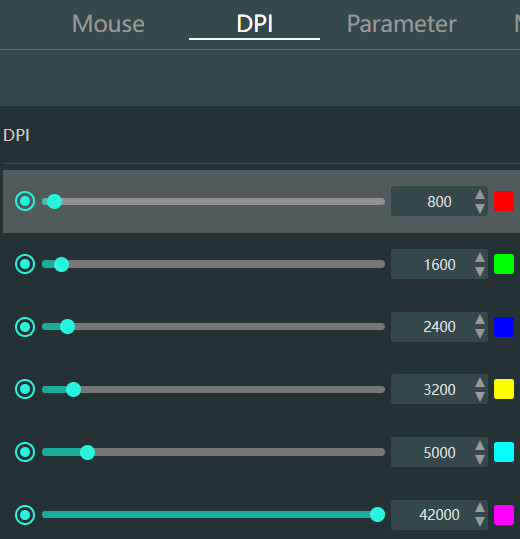Select the 3200 DPI stage radio button
Image resolution: width=520 pixels, height=539 pixels.
pyautogui.click(x=25, y=389)
